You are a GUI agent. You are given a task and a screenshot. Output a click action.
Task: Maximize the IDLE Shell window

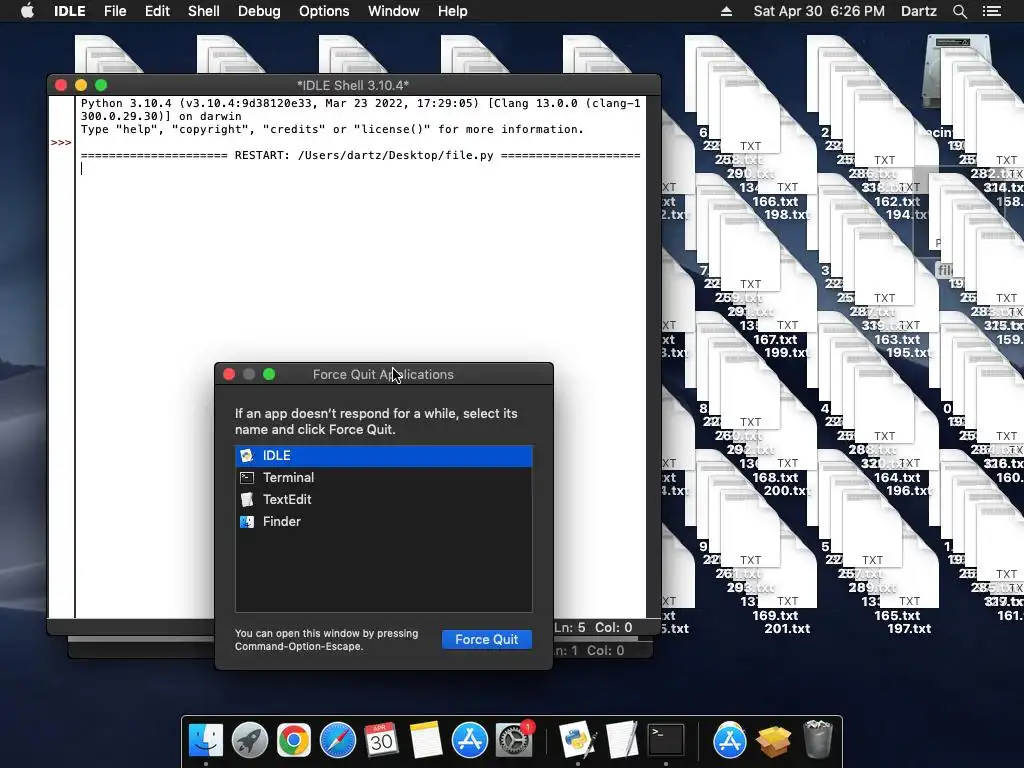[x=101, y=85]
